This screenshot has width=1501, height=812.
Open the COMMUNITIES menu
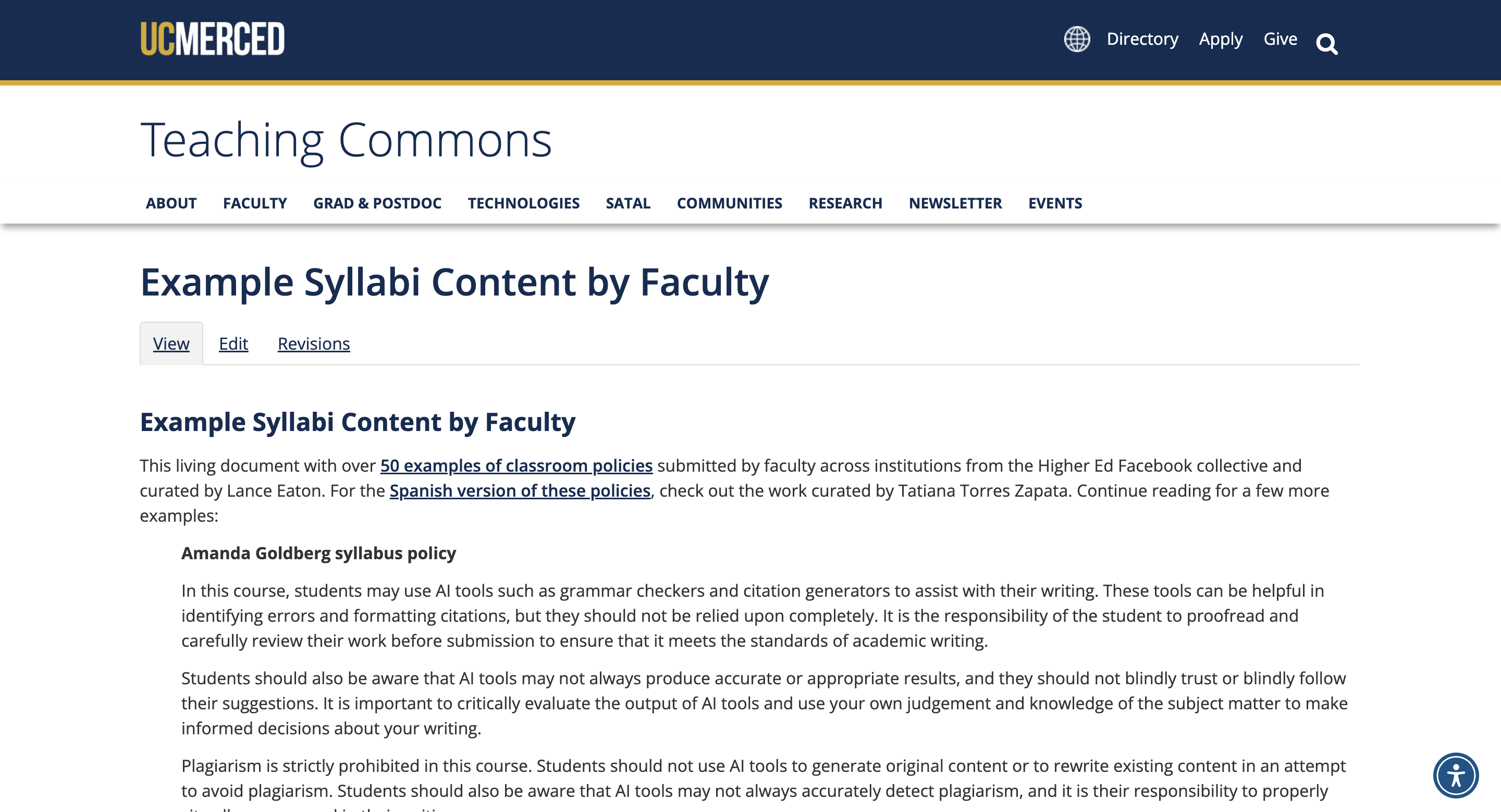click(x=729, y=203)
